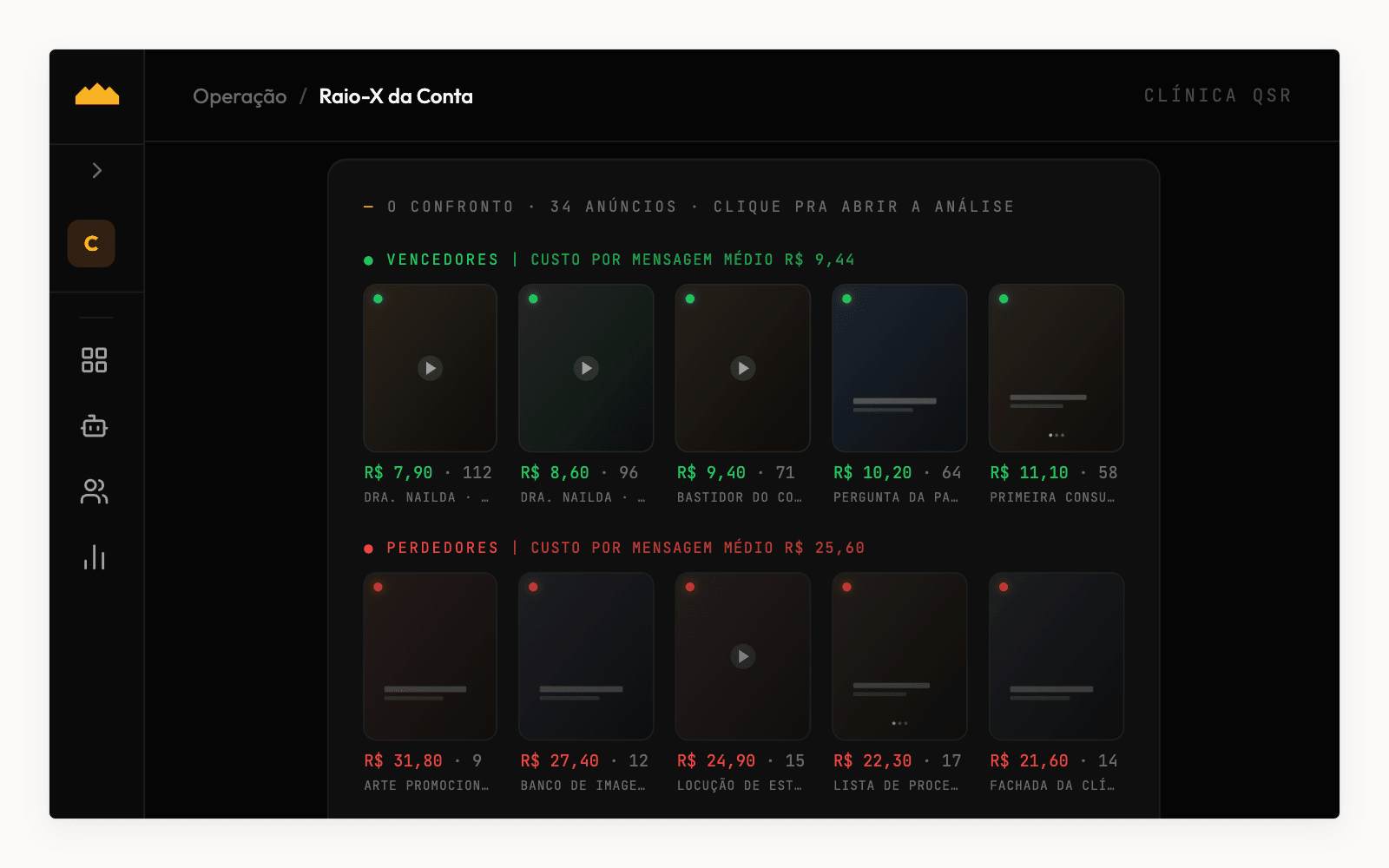The height and width of the screenshot is (868, 1389).
Task: Click the "CLÍNICA QSR" account label
Action: coord(1217,95)
